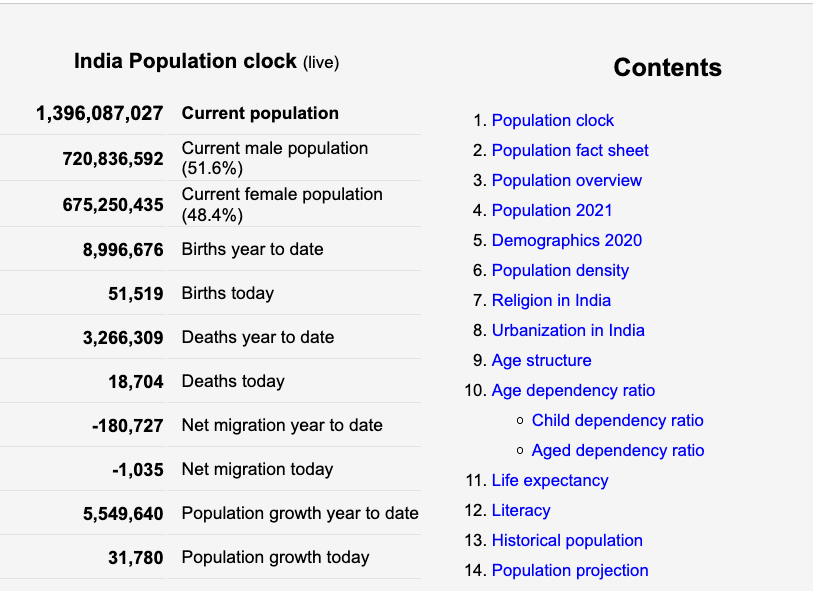Image resolution: width=813 pixels, height=591 pixels.
Task: Select Aged dependency ratio subsection link
Action: click(618, 451)
